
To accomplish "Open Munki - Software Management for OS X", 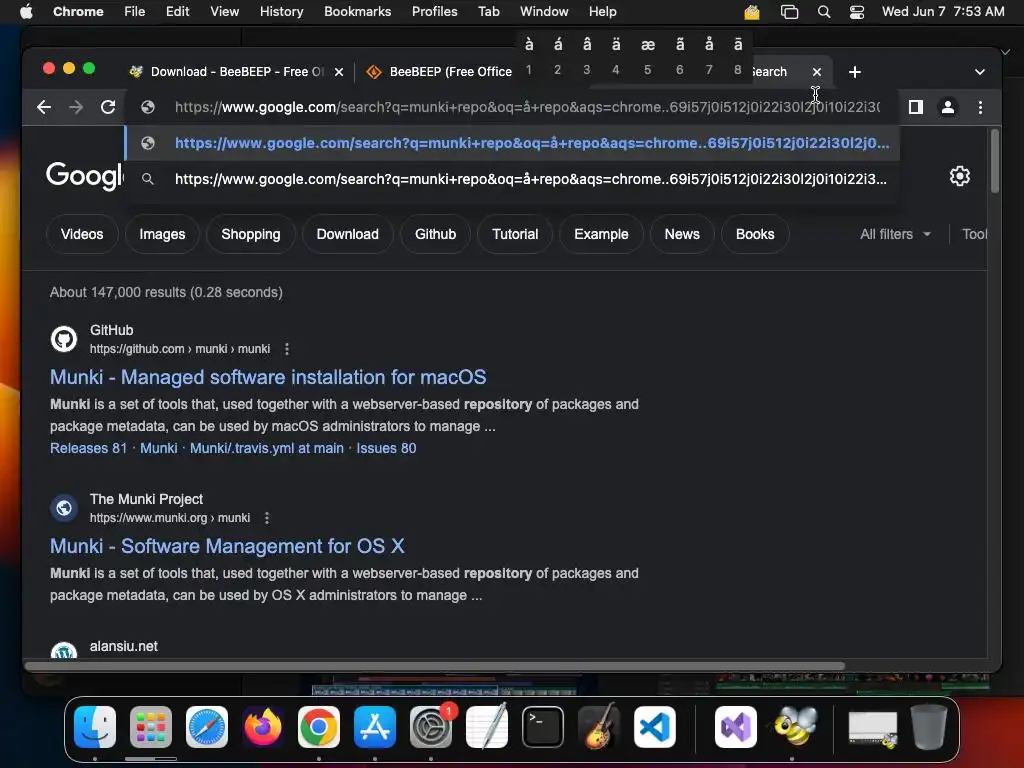I will tap(227, 546).
